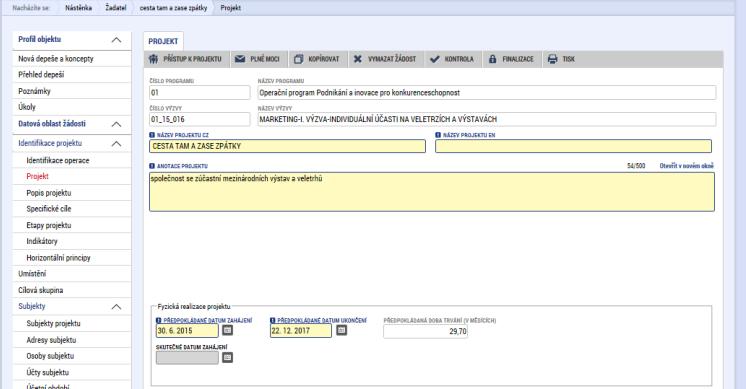
Task: Click Název programu field with Operační program
Action: (x=487, y=92)
